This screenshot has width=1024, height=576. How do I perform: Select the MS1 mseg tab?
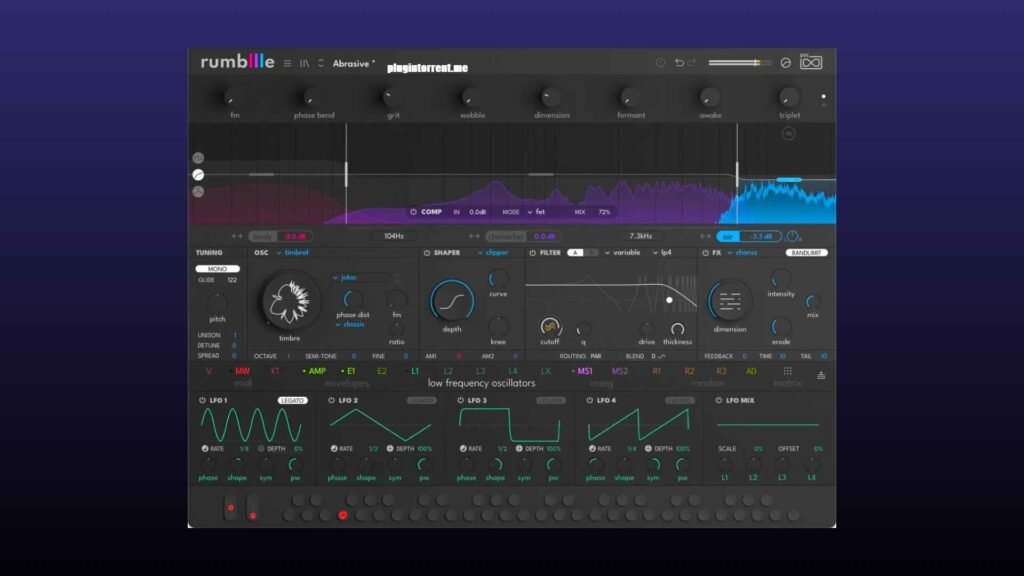click(x=582, y=371)
